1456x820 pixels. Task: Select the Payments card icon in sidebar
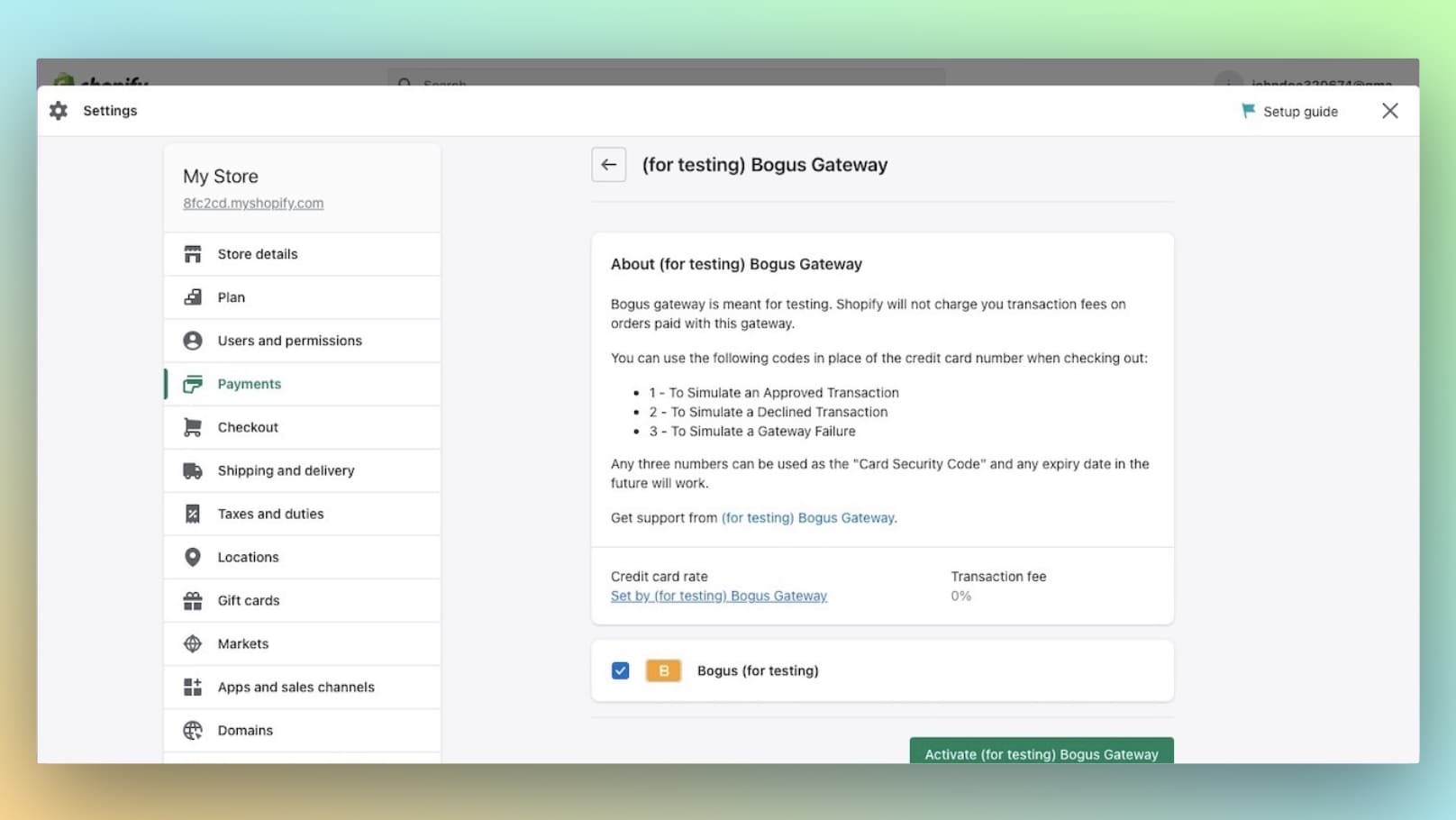coord(192,383)
